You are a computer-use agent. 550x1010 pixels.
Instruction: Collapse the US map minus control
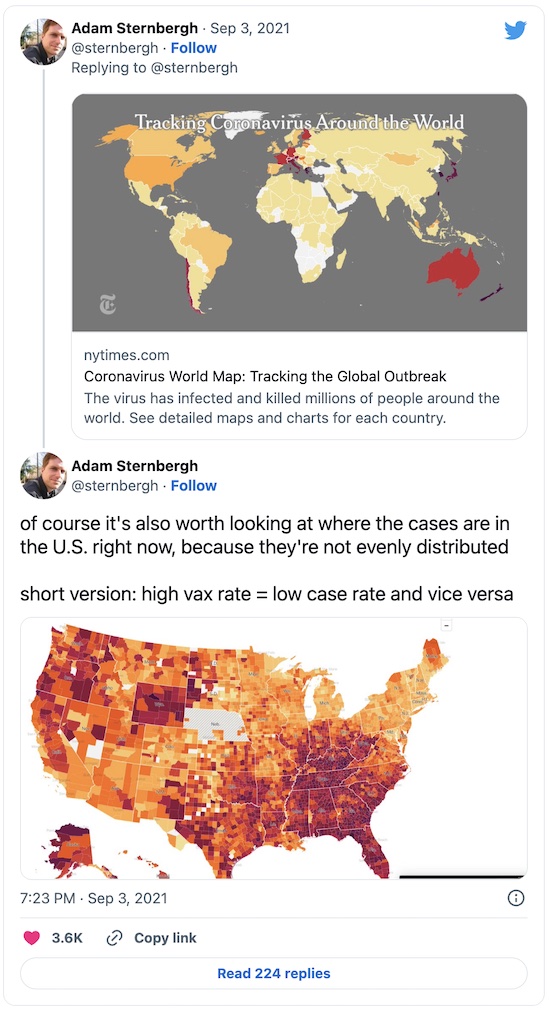pyautogui.click(x=446, y=624)
